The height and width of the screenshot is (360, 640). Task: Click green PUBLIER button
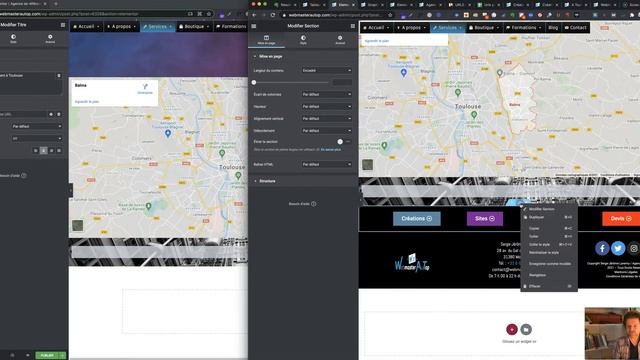pos(47,356)
